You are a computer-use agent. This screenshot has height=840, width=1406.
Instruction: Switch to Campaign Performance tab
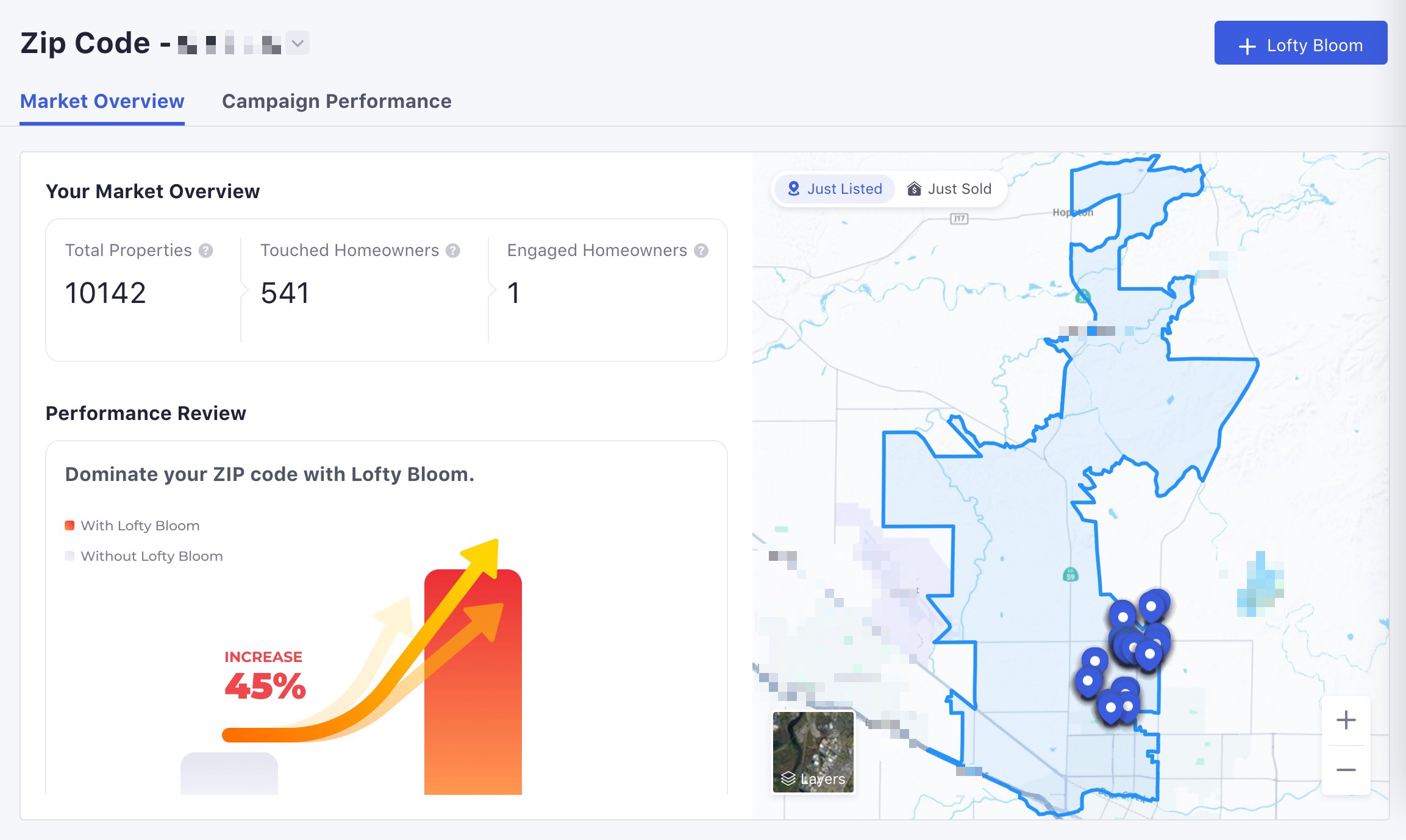click(x=337, y=101)
